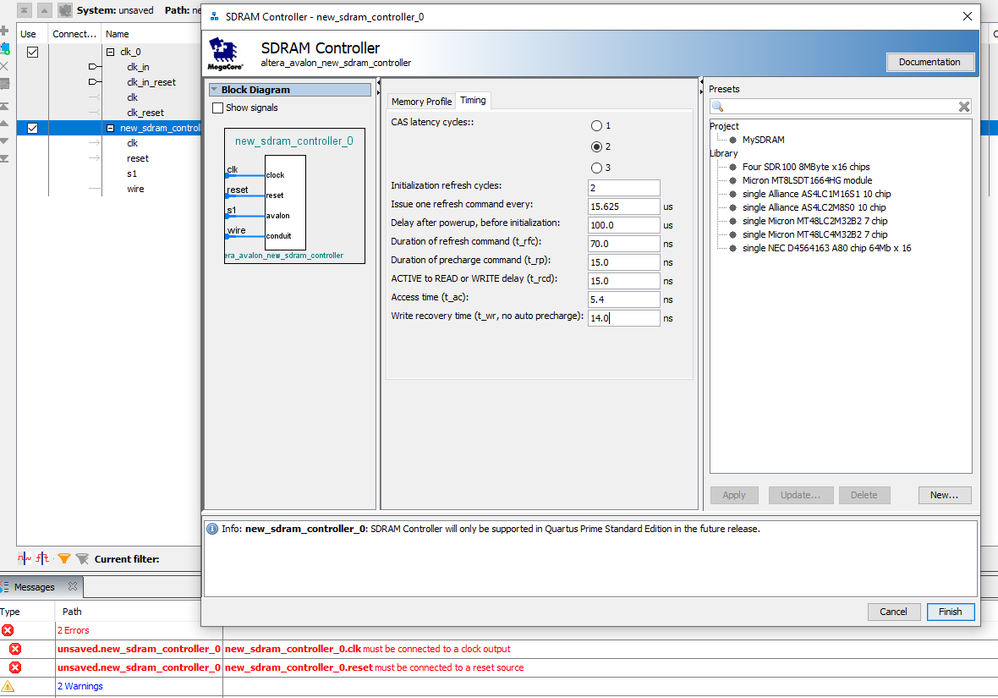
Task: Select CAS latency cycles option 3
Action: pos(597,167)
